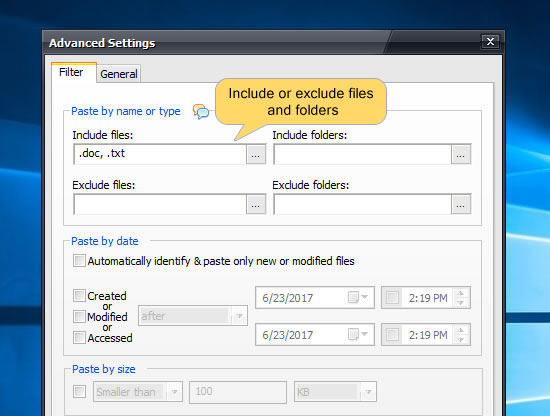
Task: Browse button next to Include folders
Action: point(461,154)
